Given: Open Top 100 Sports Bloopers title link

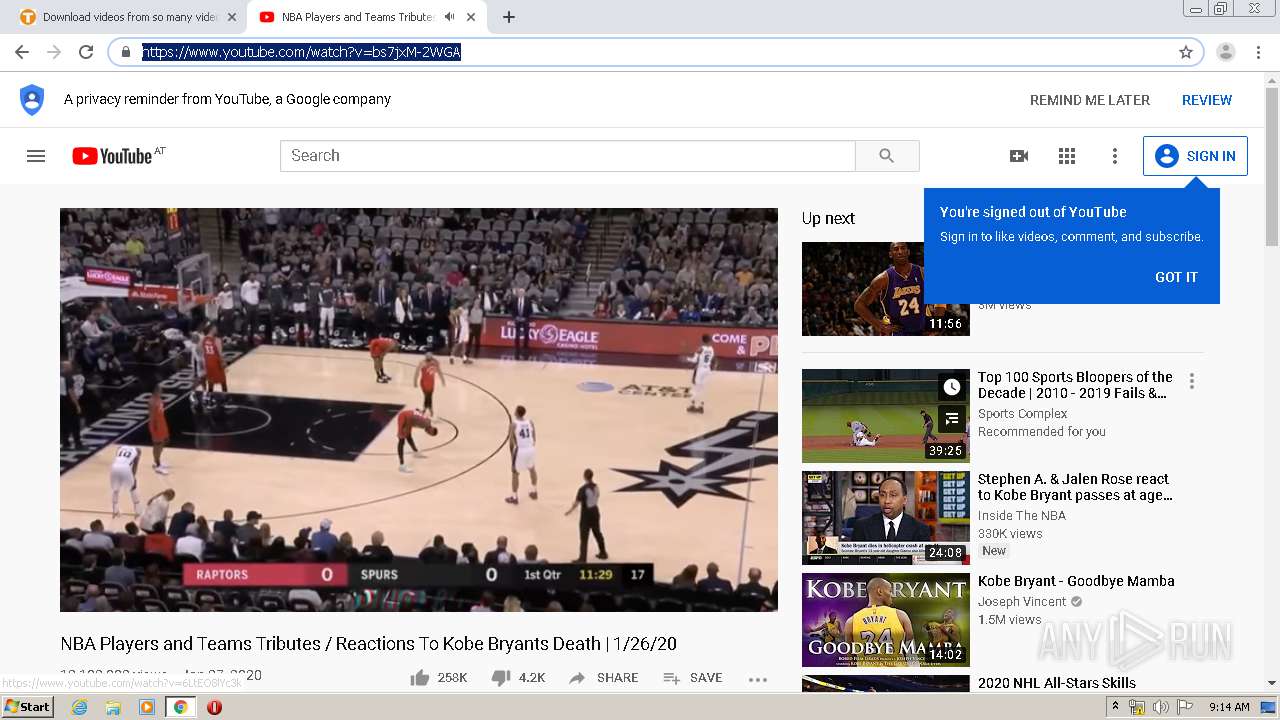Looking at the screenshot, I should click(x=1075, y=385).
